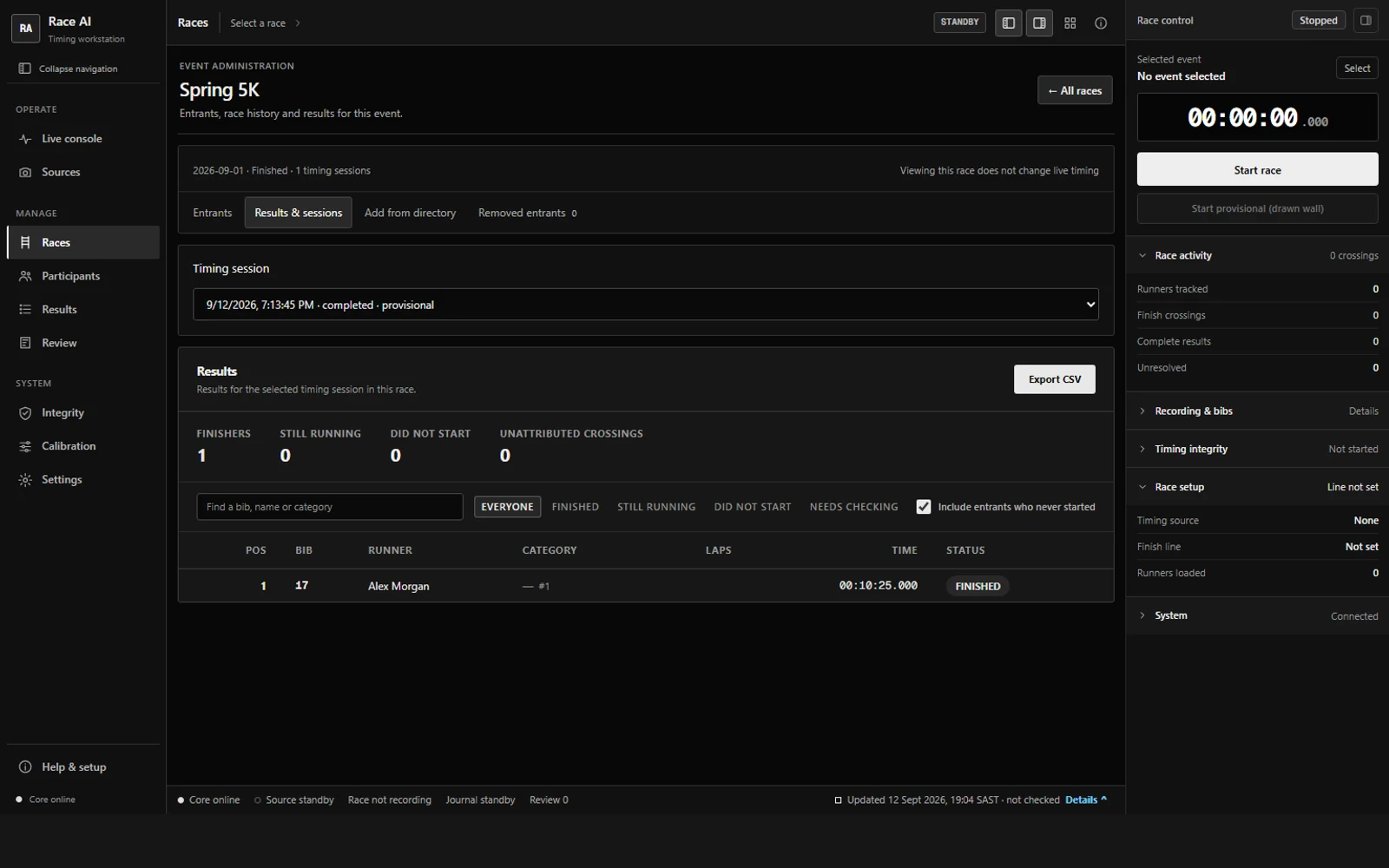Open Help & setup
Screen dimensions: 1389x868
pos(82,767)
